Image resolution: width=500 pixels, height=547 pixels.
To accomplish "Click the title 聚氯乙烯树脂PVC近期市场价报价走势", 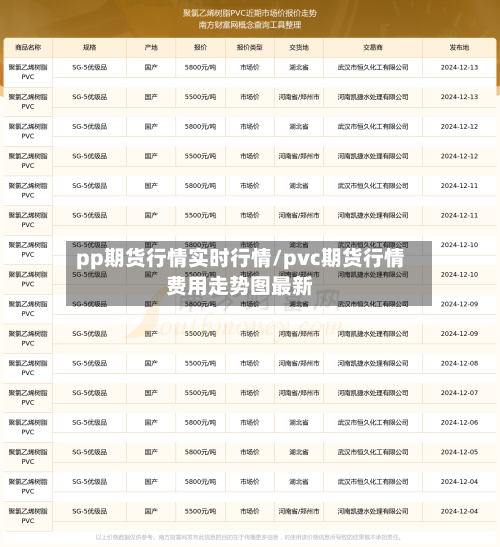I will point(250,14).
